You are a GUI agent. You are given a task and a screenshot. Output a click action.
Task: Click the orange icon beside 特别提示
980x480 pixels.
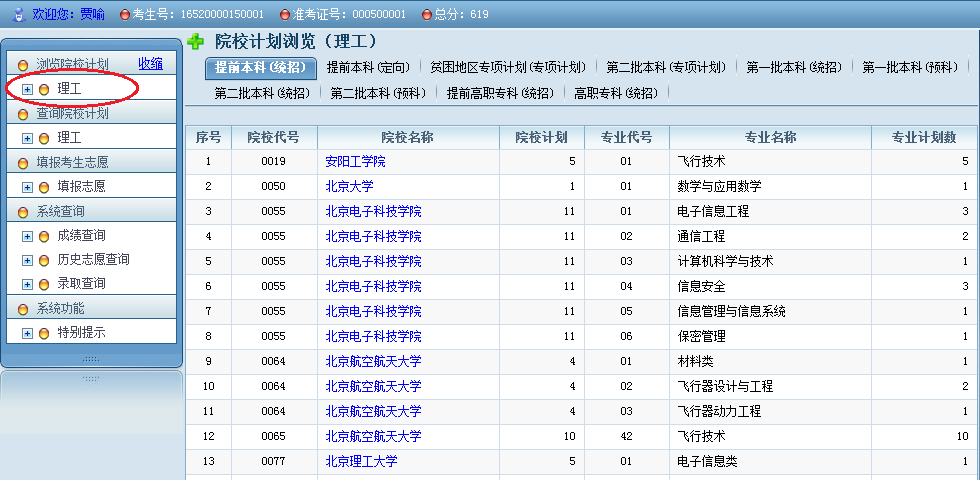(44, 333)
